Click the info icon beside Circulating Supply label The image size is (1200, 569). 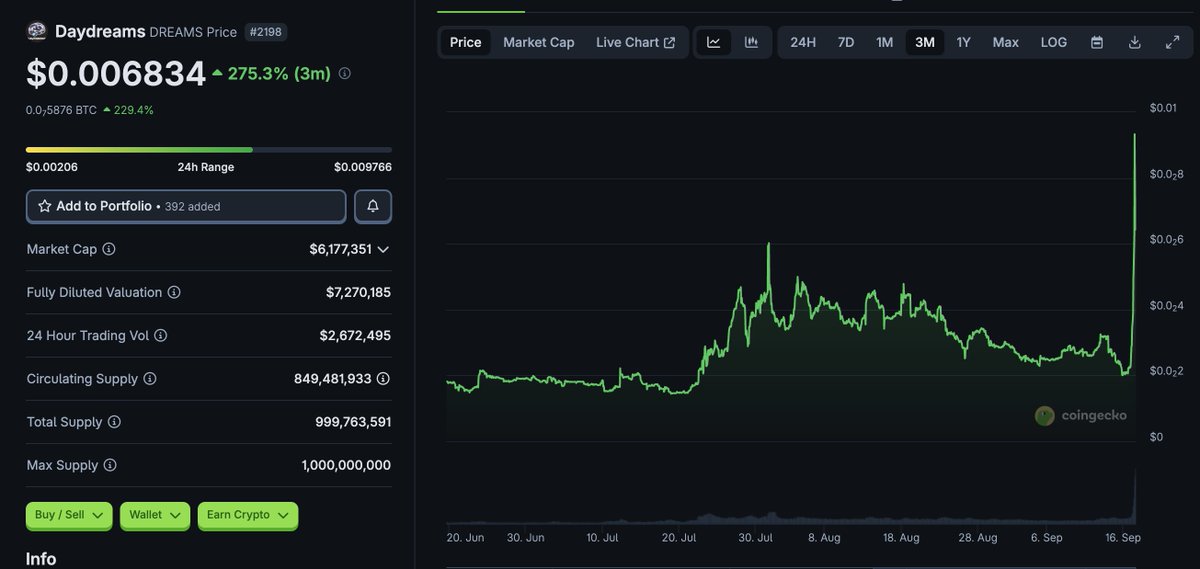coord(150,379)
